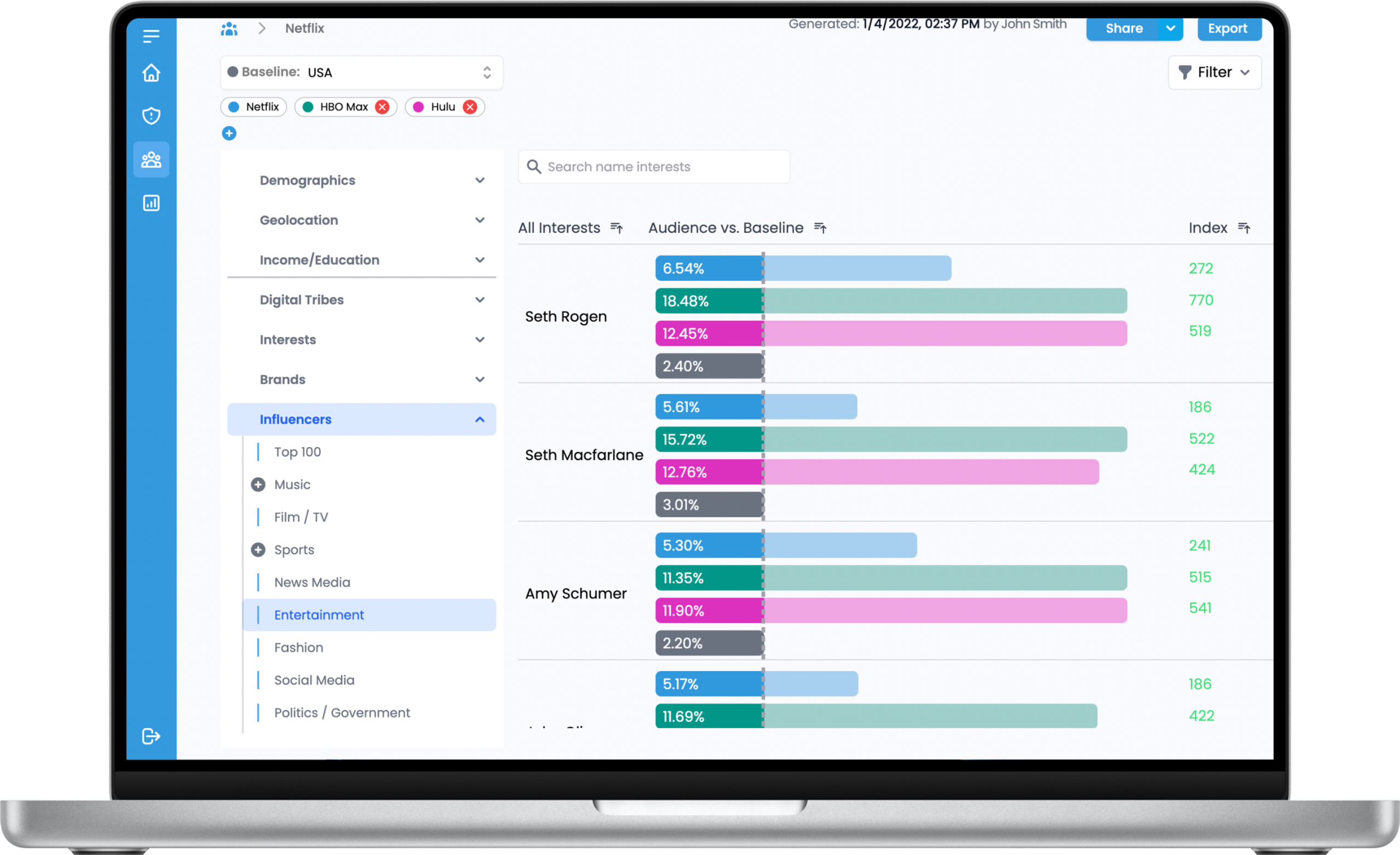The width and height of the screenshot is (1400, 855).
Task: Sort by the Index column icon
Action: [1244, 228]
